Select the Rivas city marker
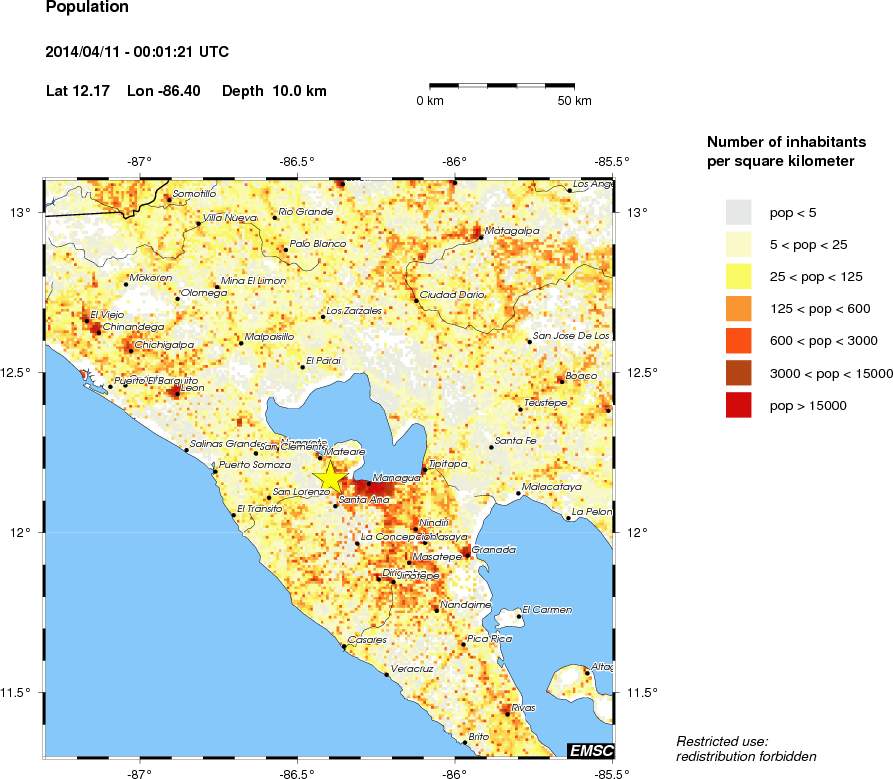The width and height of the screenshot is (893, 779). tap(507, 713)
